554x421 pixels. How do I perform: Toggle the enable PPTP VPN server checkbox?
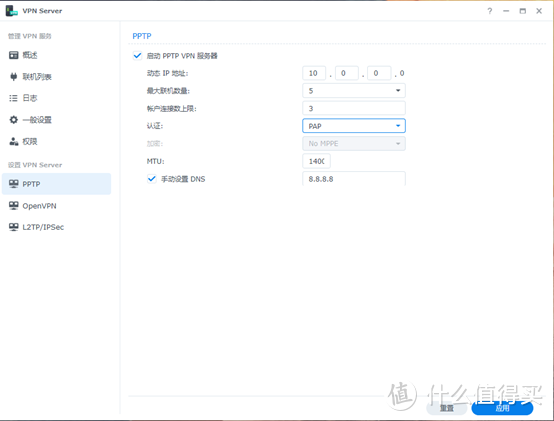tap(137, 55)
